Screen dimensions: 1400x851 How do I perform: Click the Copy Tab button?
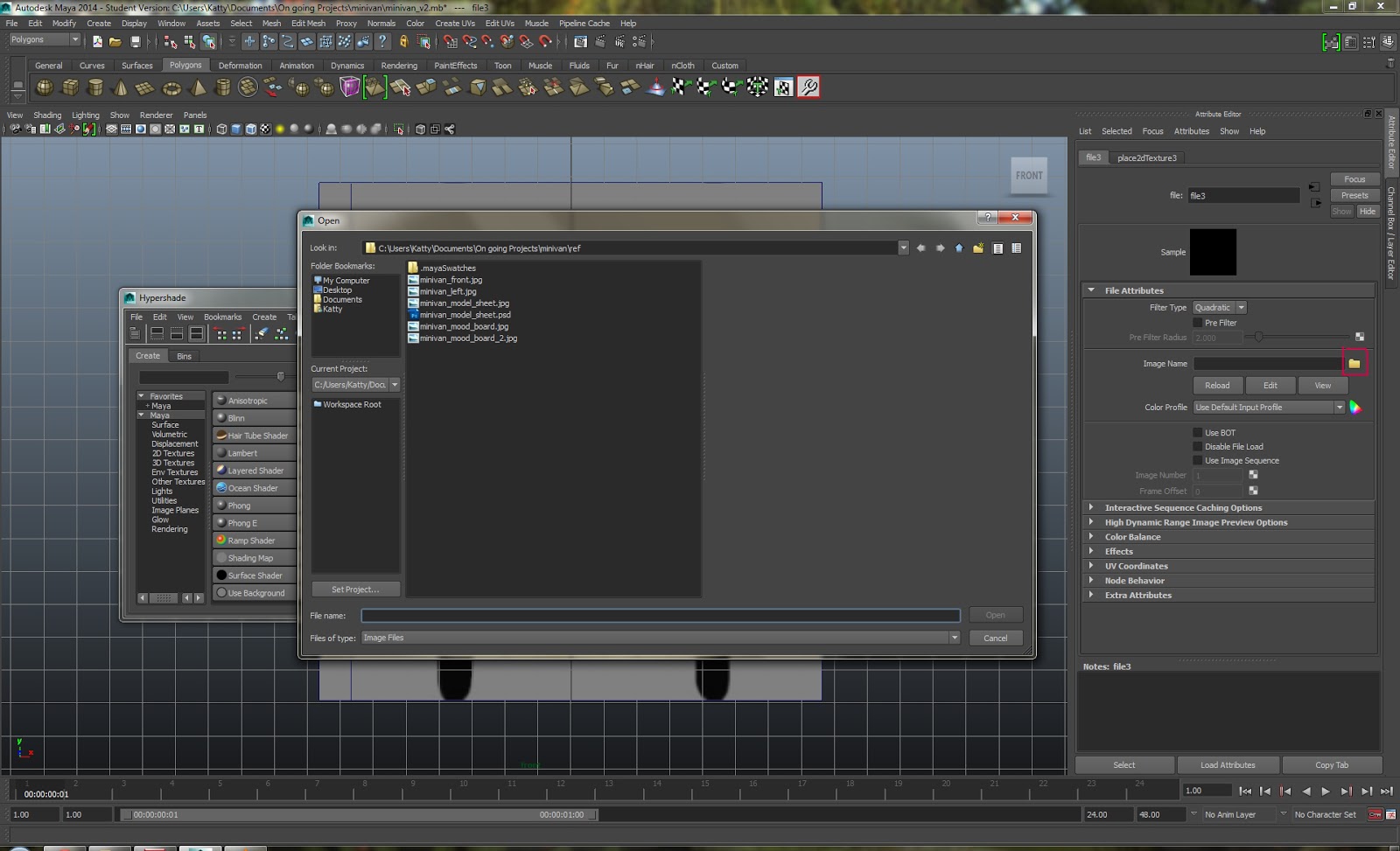(1332, 765)
